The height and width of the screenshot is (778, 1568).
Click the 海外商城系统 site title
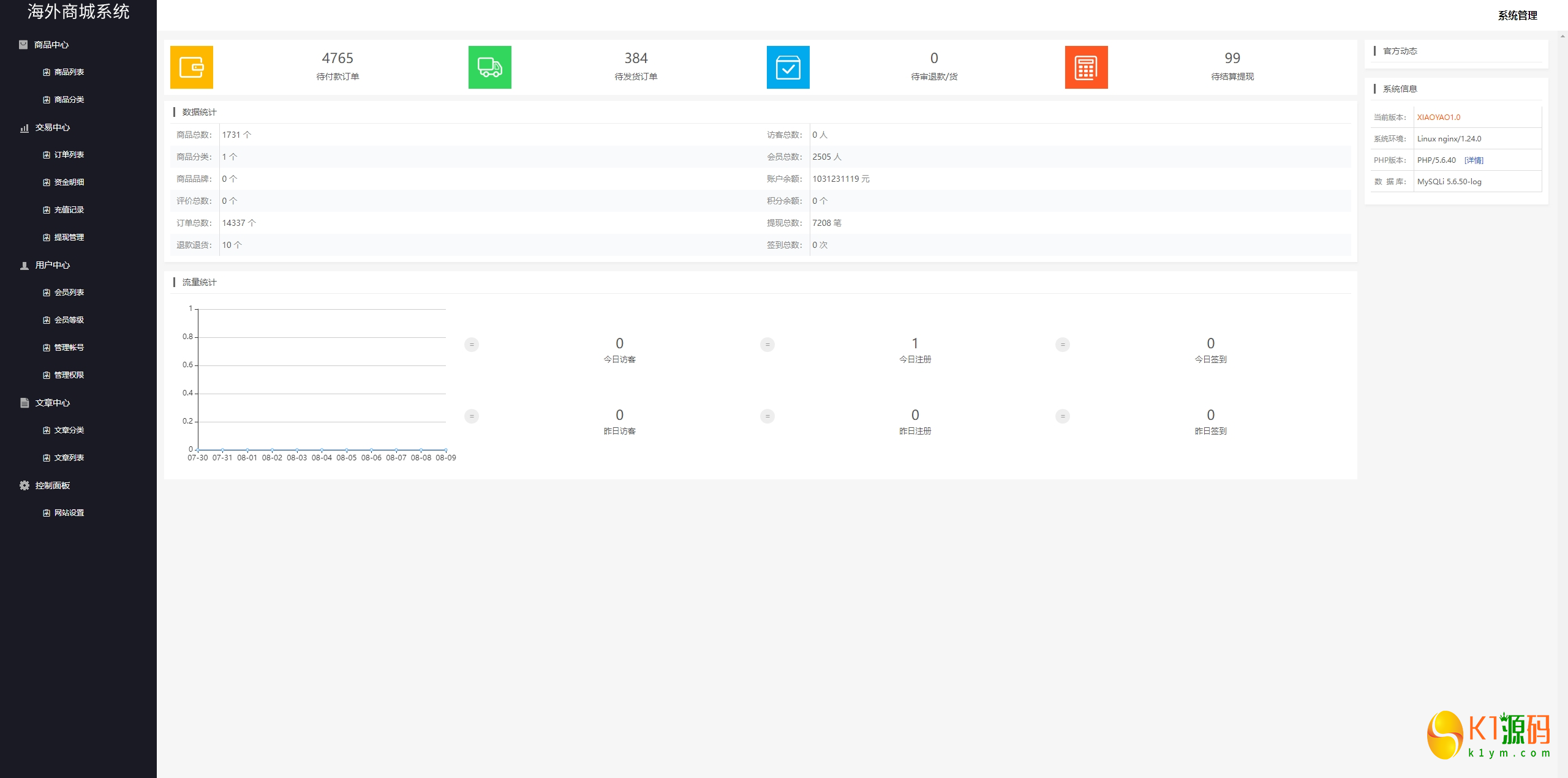[78, 12]
